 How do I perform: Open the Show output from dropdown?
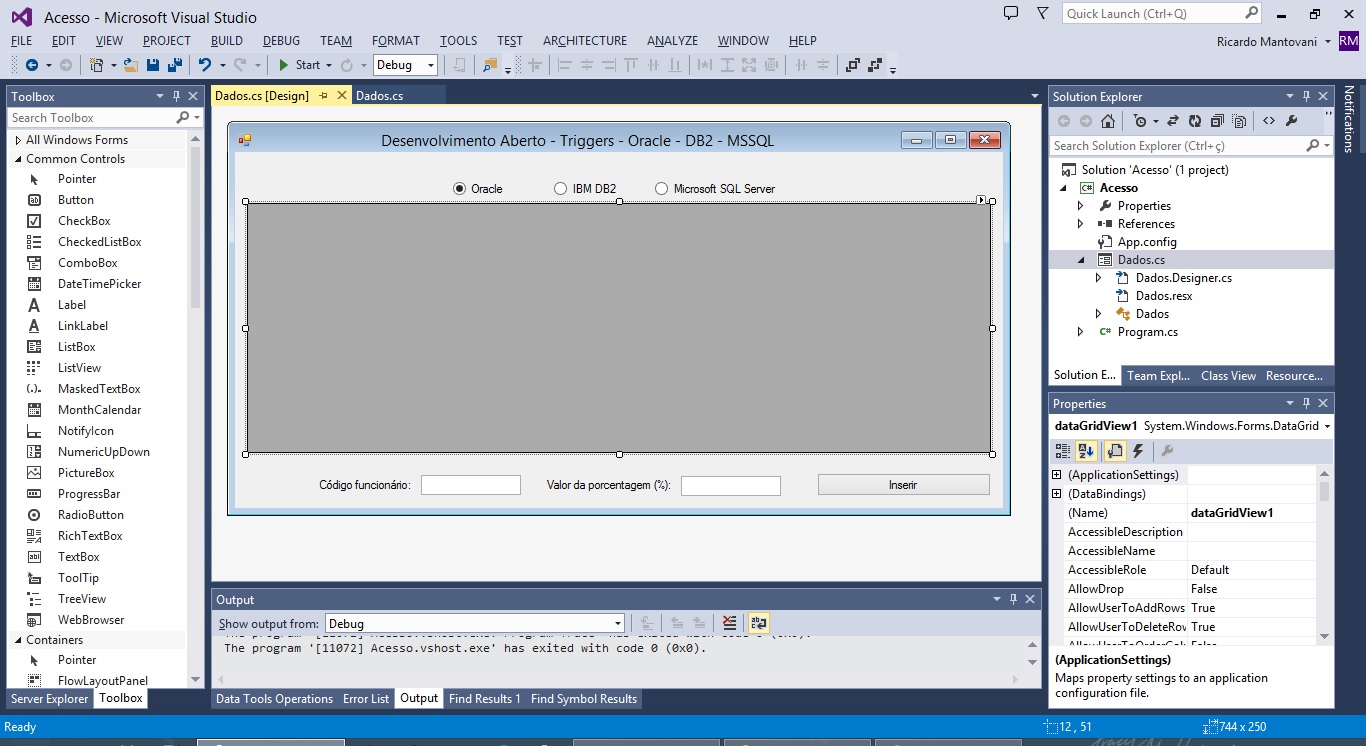coord(617,624)
